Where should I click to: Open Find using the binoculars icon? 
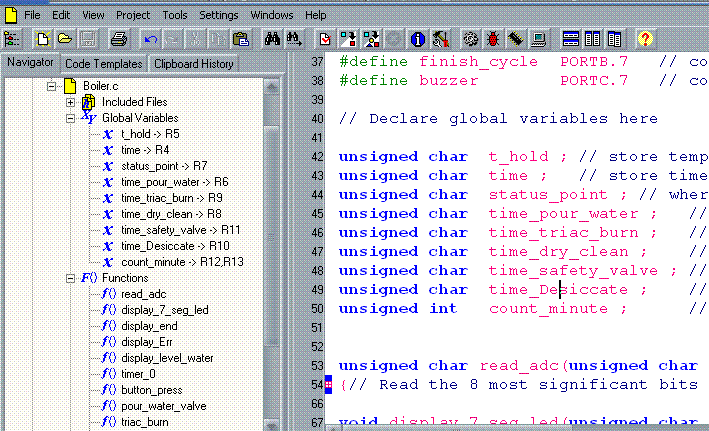click(x=272, y=39)
